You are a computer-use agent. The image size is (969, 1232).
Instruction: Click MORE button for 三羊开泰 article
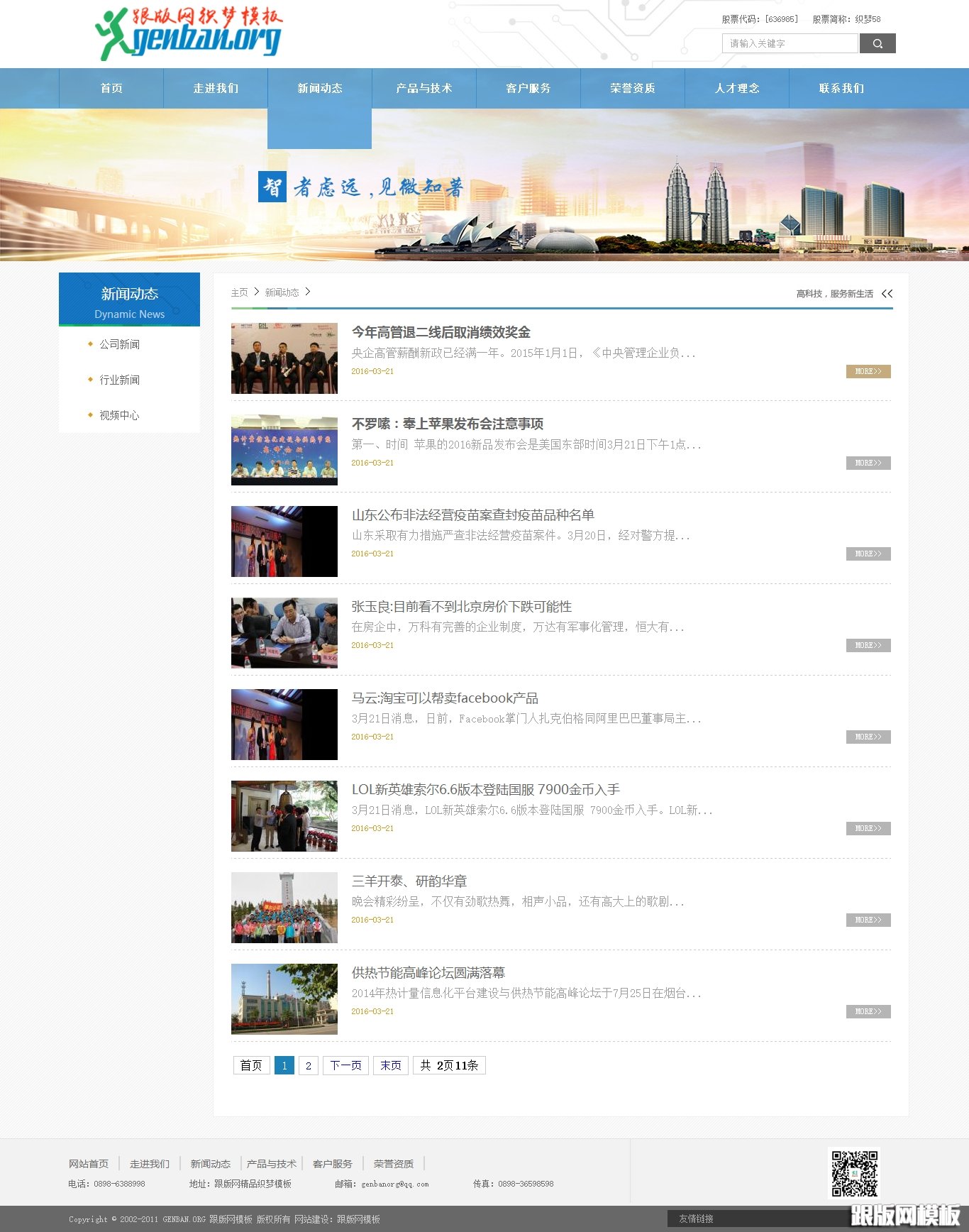point(868,920)
